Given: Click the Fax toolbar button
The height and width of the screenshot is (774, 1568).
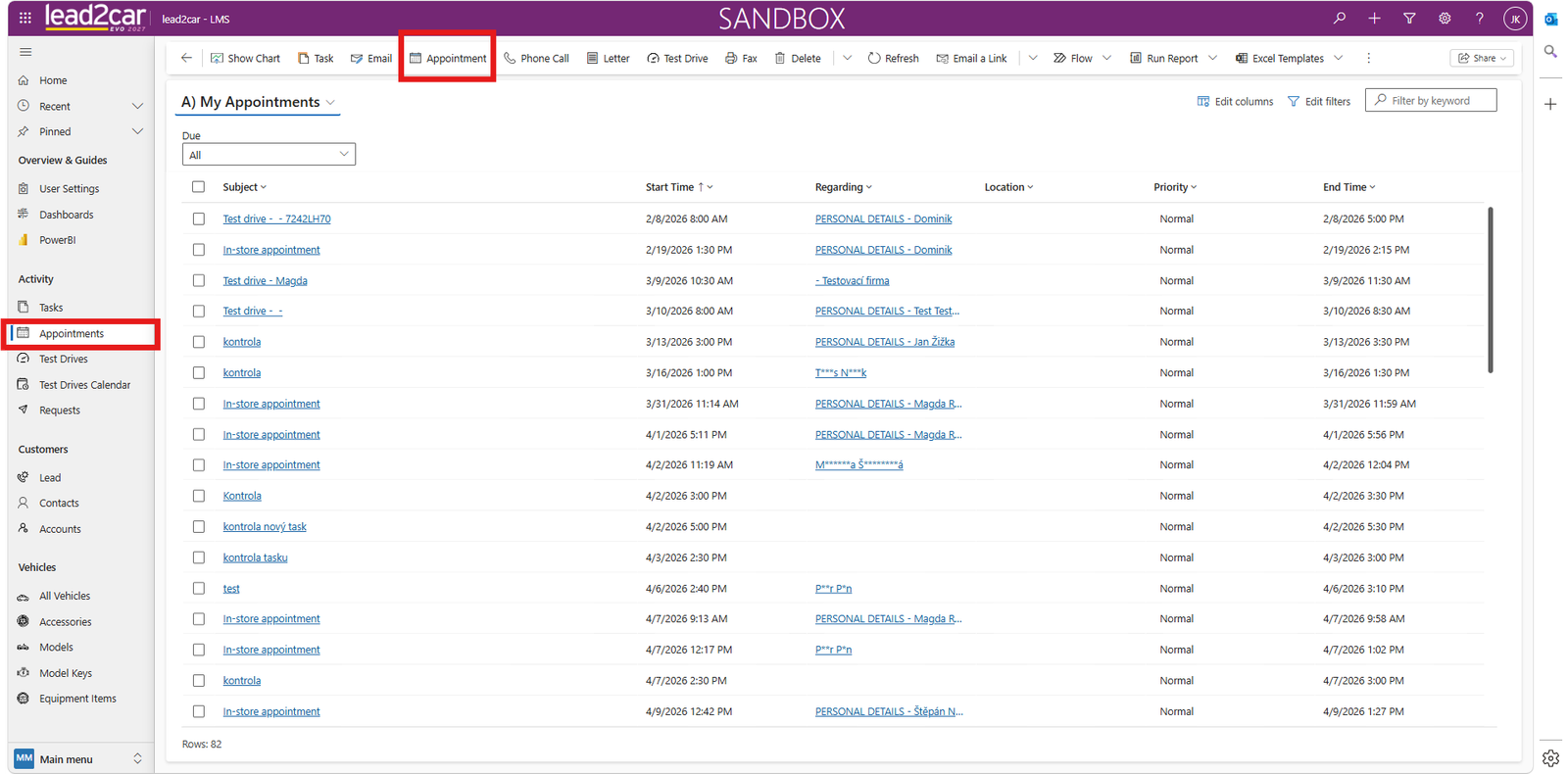Looking at the screenshot, I should pos(741,58).
